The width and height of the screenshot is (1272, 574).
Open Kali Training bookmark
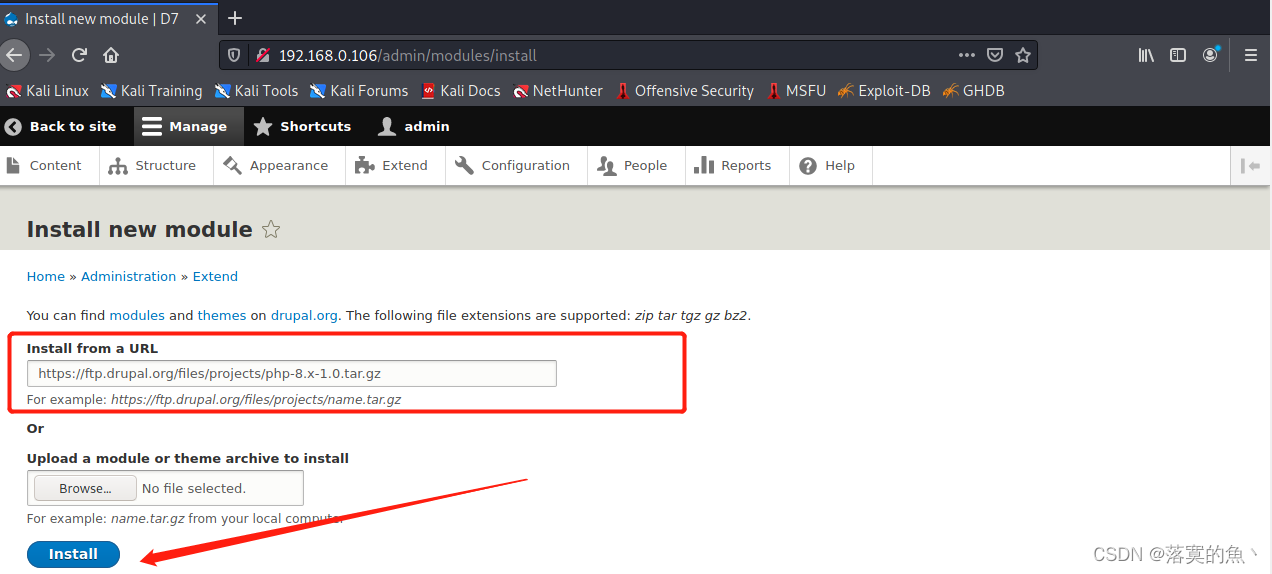(151, 90)
